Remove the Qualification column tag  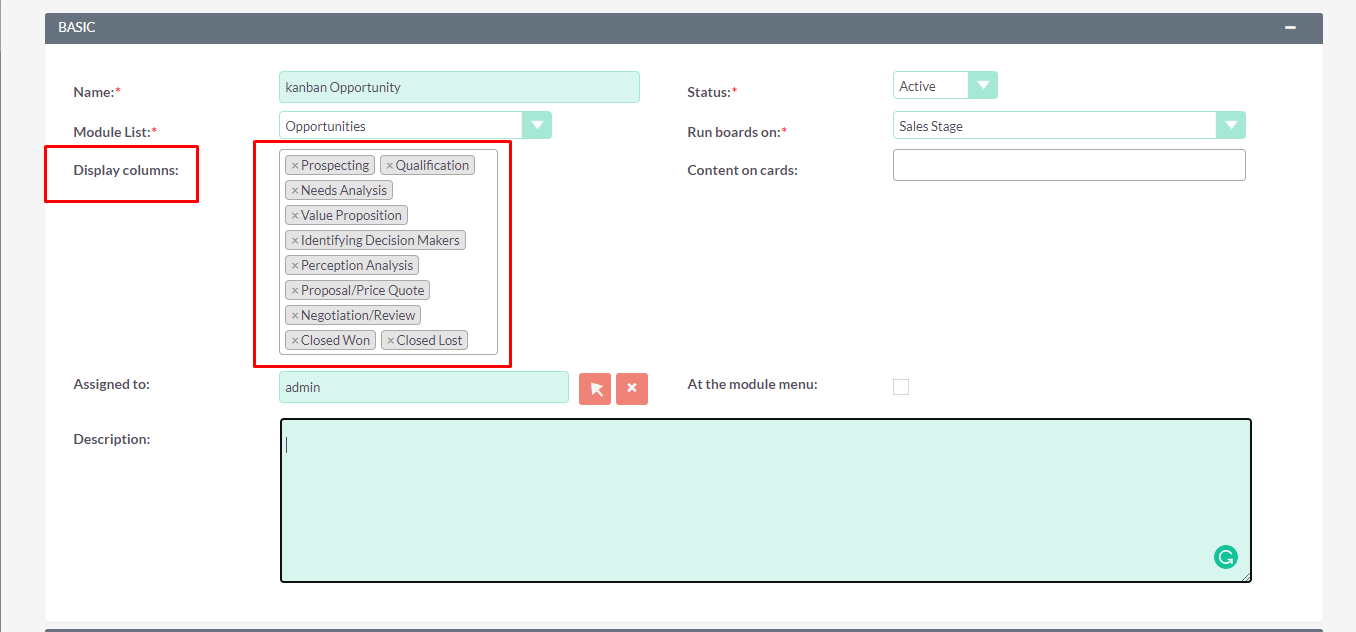coord(389,165)
